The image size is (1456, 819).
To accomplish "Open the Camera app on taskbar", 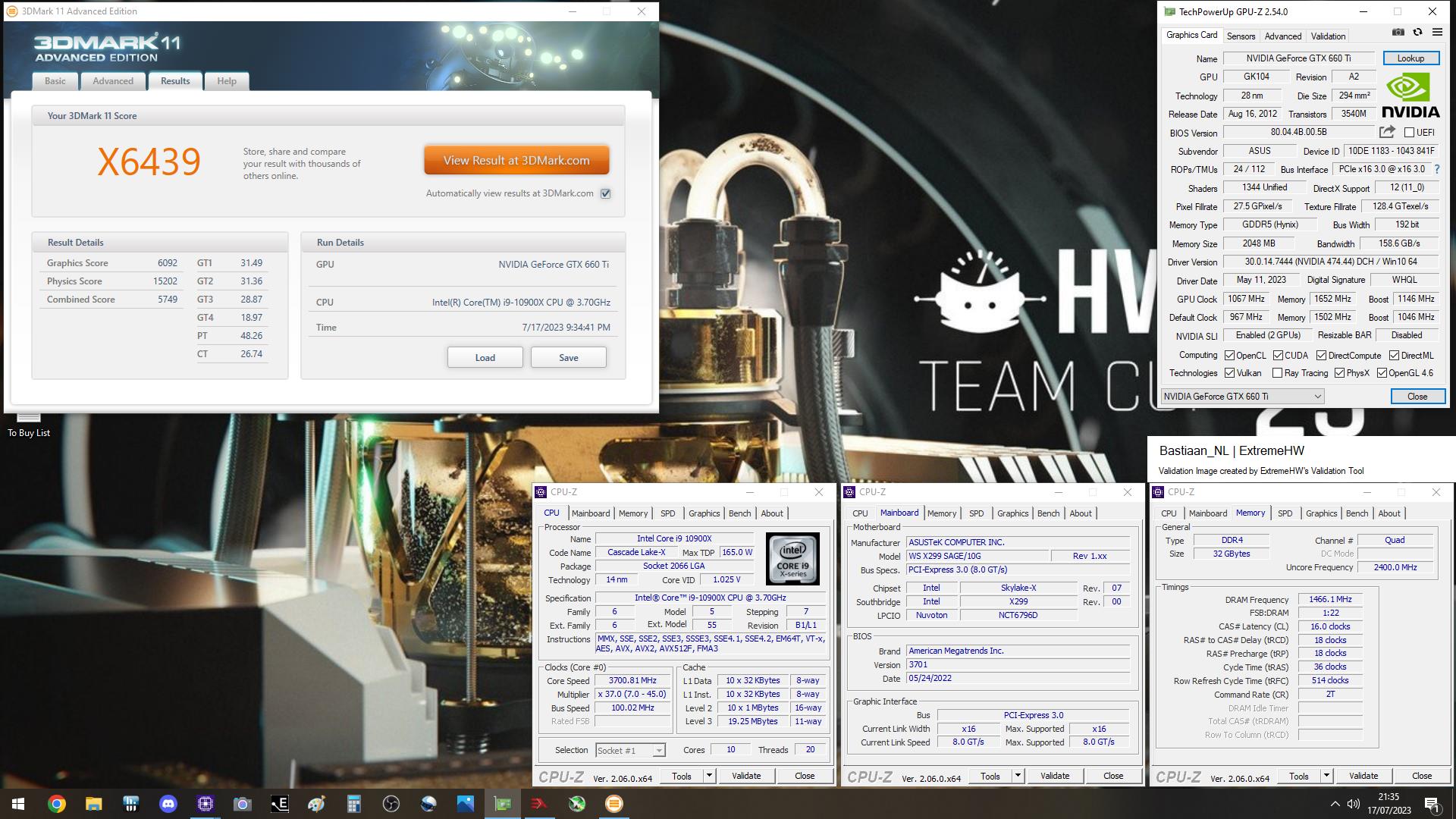I will pyautogui.click(x=242, y=804).
